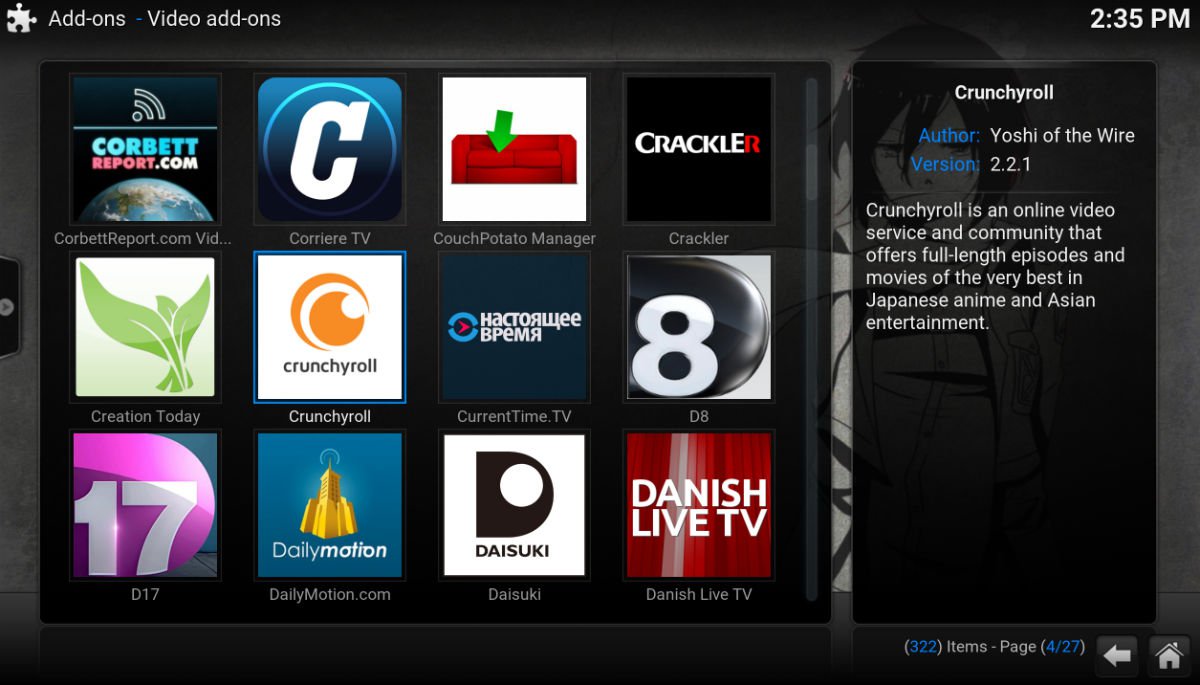Image resolution: width=1200 pixels, height=685 pixels.
Task: Click the author name 'Yoshi of the Wire'
Action: [1062, 136]
